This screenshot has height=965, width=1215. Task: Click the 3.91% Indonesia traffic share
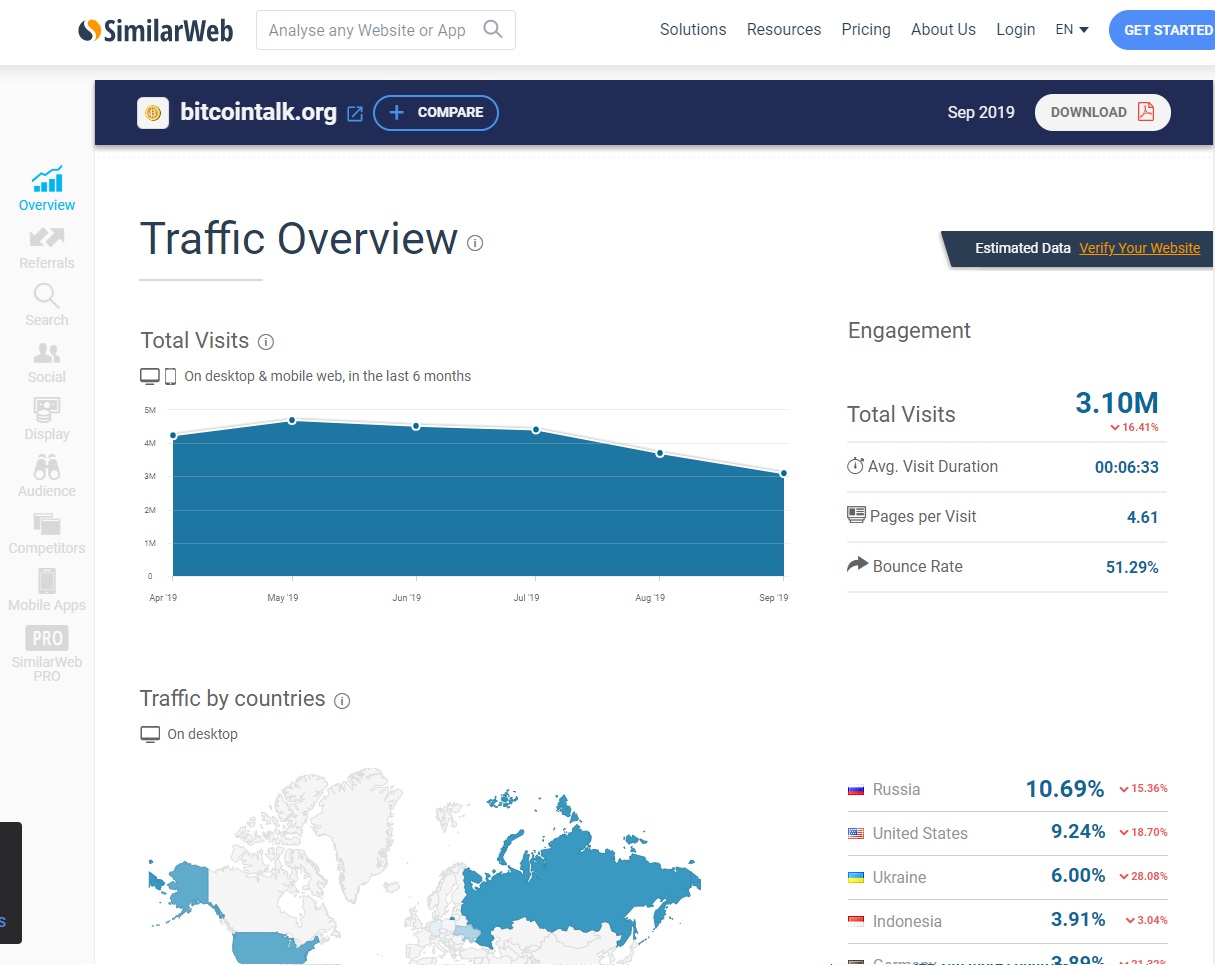[x=1078, y=920]
